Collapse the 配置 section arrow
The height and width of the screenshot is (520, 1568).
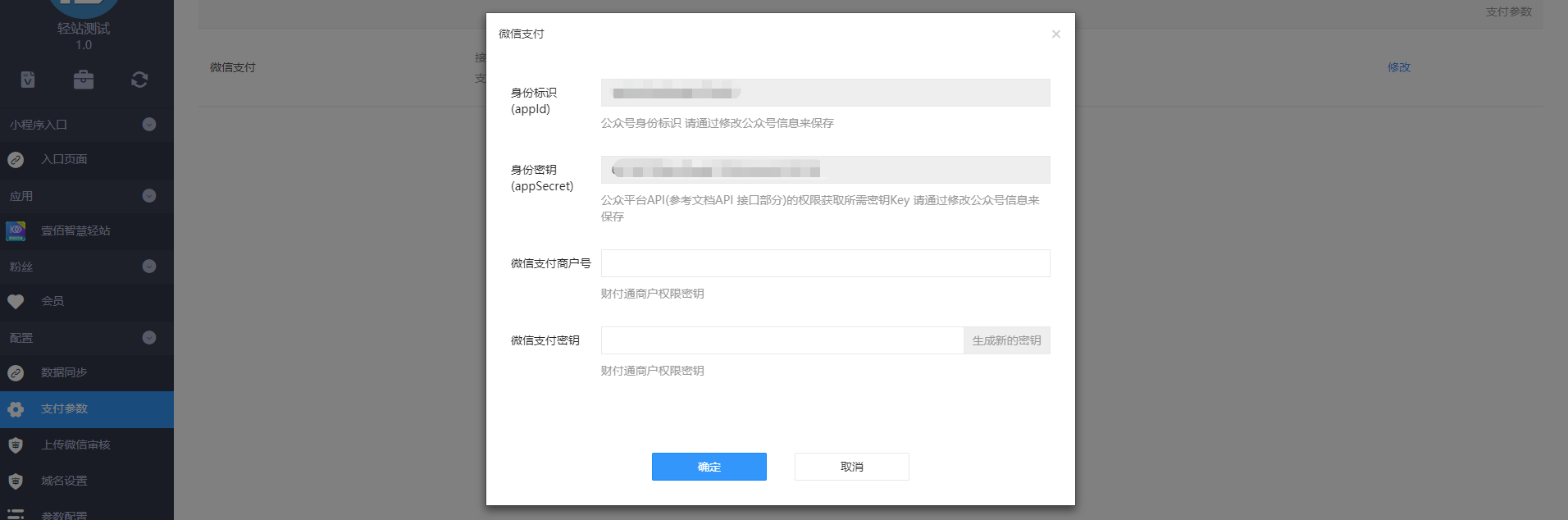149,337
